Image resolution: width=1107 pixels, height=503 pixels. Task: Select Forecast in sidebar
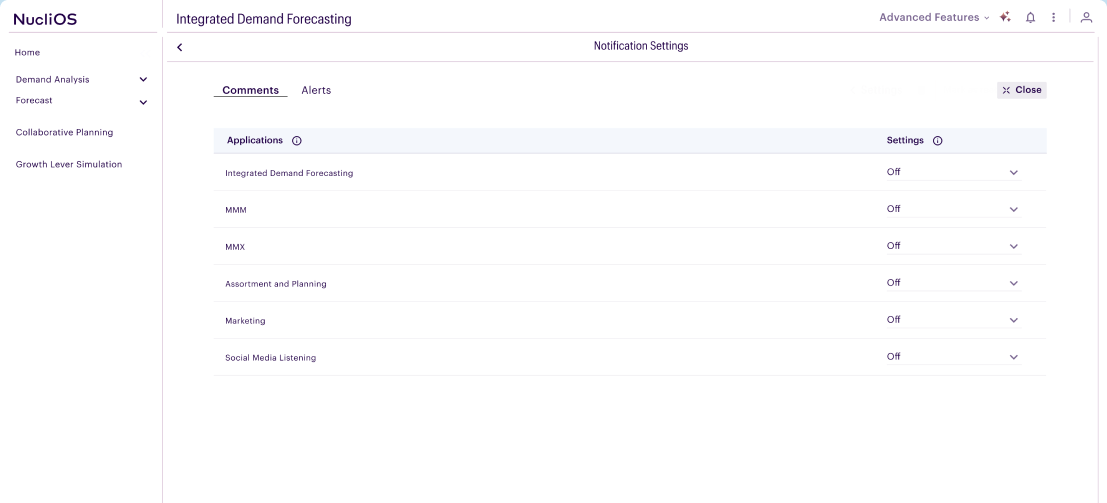(34, 100)
